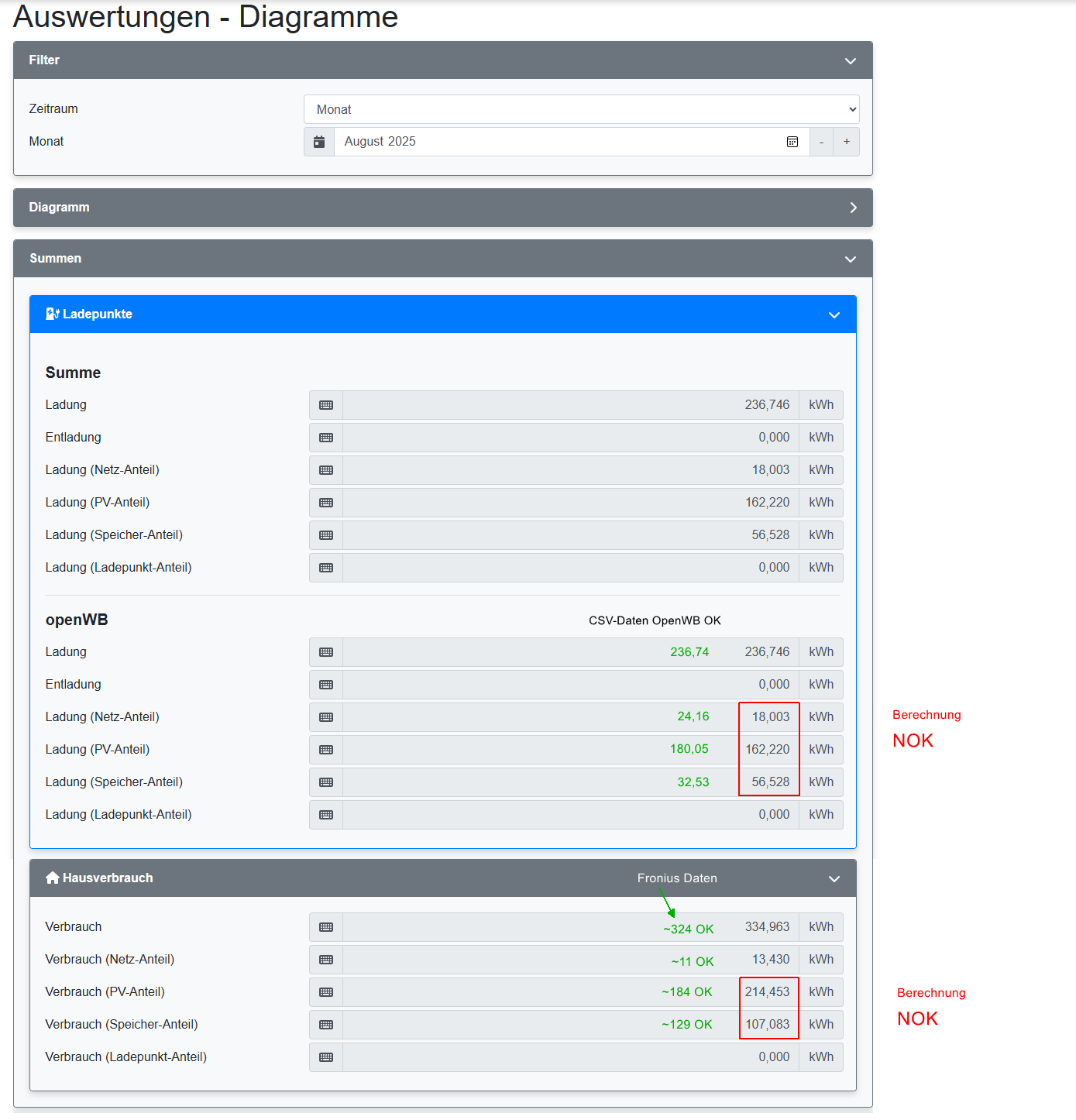The height and width of the screenshot is (1120, 1076).
Task: Click keyboard icon in openWB Entladung row
Action: (x=326, y=685)
